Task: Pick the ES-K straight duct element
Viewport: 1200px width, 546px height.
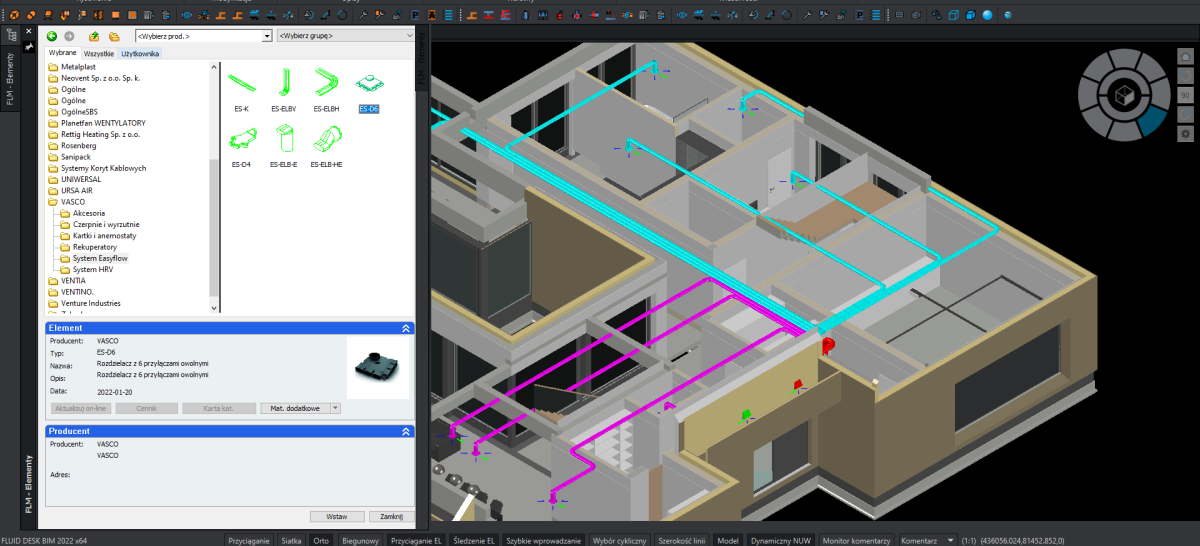Action: (240, 83)
